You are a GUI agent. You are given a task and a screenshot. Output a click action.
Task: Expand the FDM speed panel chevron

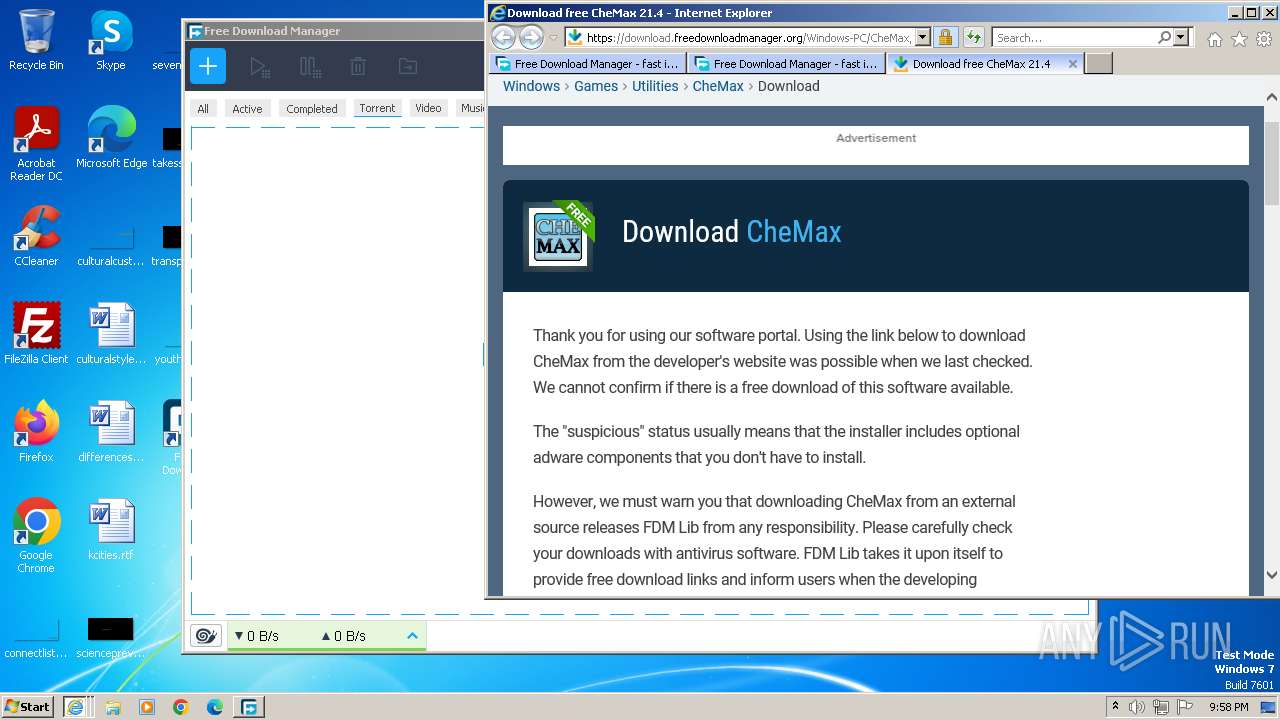click(412, 636)
